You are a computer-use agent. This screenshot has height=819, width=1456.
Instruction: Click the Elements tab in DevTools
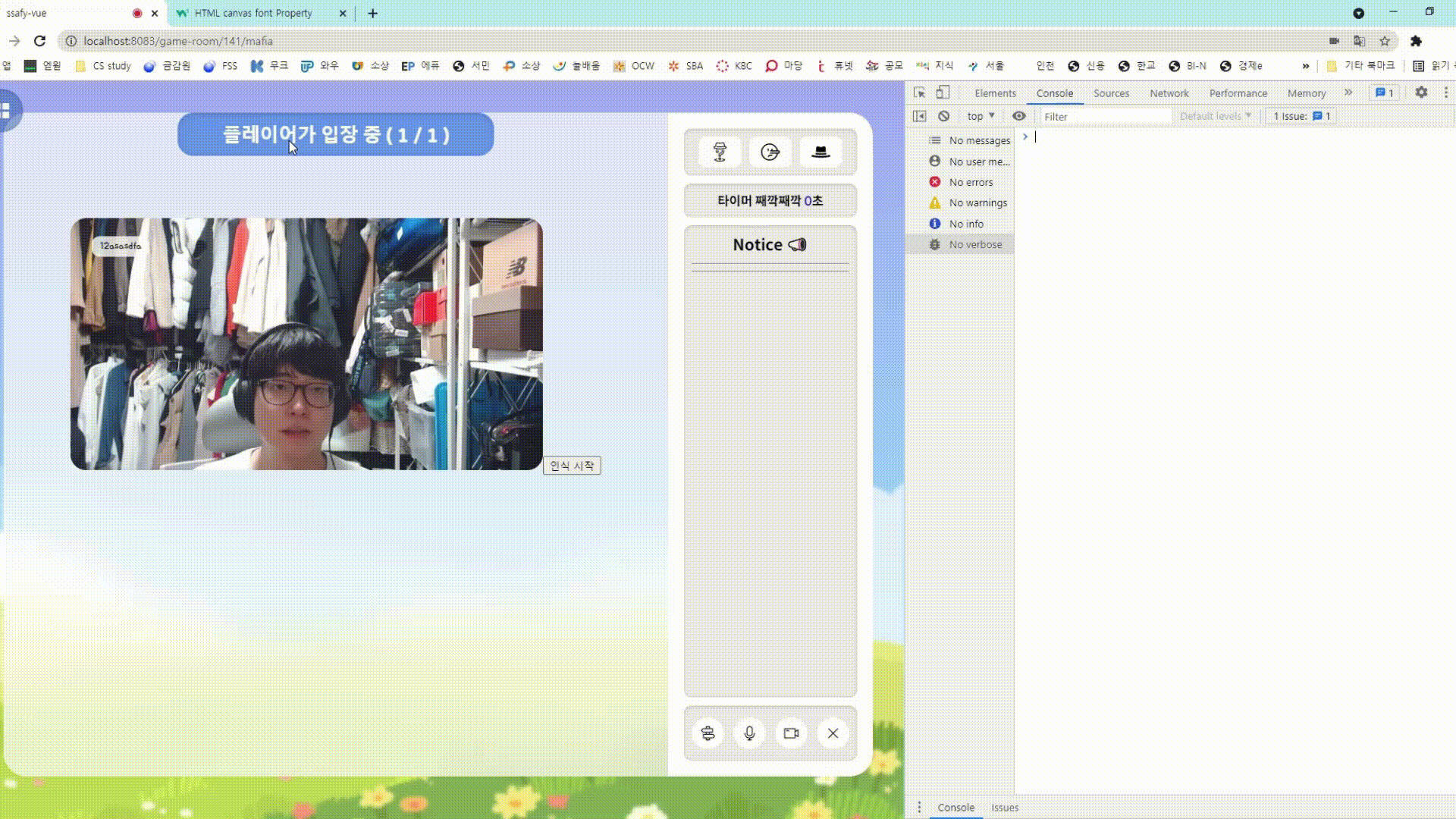coord(995,93)
